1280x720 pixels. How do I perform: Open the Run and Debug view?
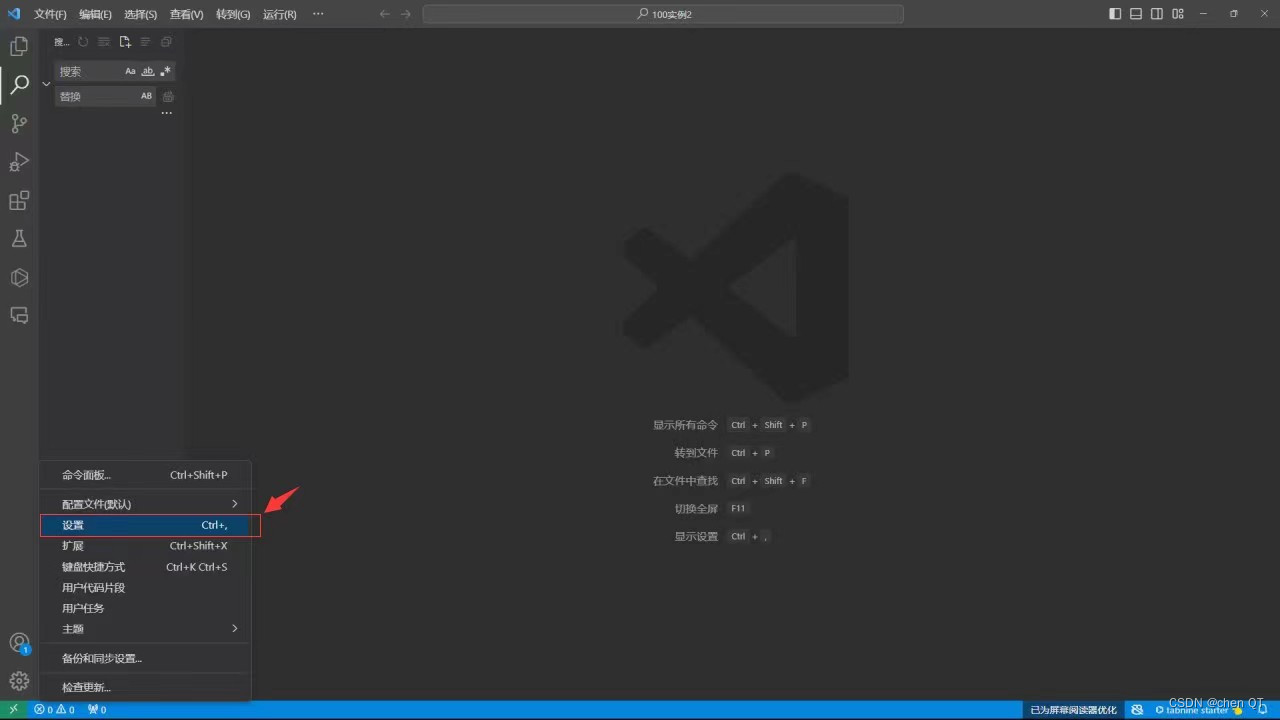[x=19, y=162]
